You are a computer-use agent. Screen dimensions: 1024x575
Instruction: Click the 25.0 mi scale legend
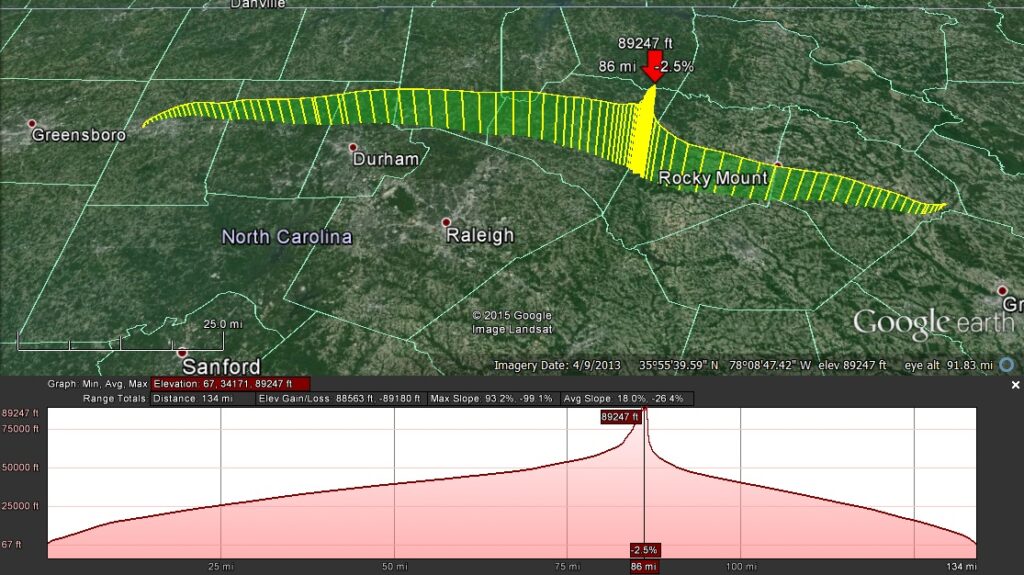tap(223, 325)
